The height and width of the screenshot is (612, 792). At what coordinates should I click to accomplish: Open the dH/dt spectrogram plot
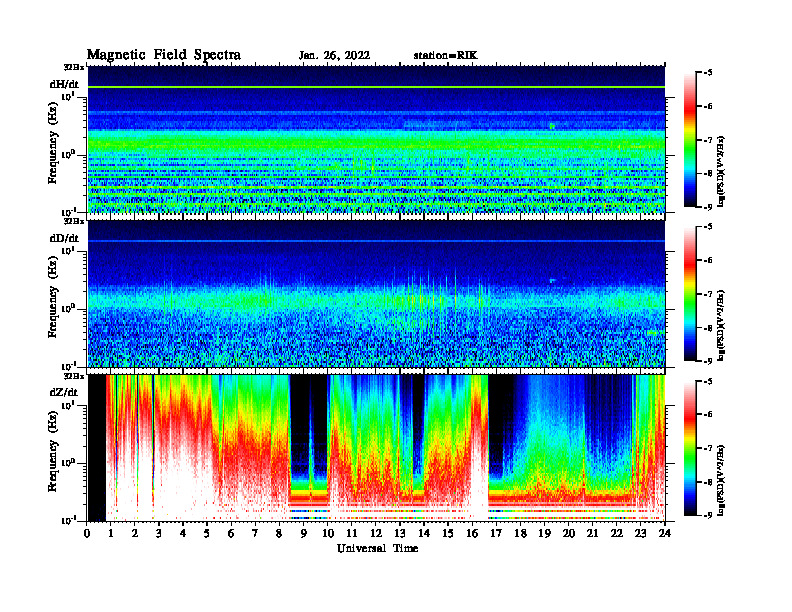click(376, 139)
